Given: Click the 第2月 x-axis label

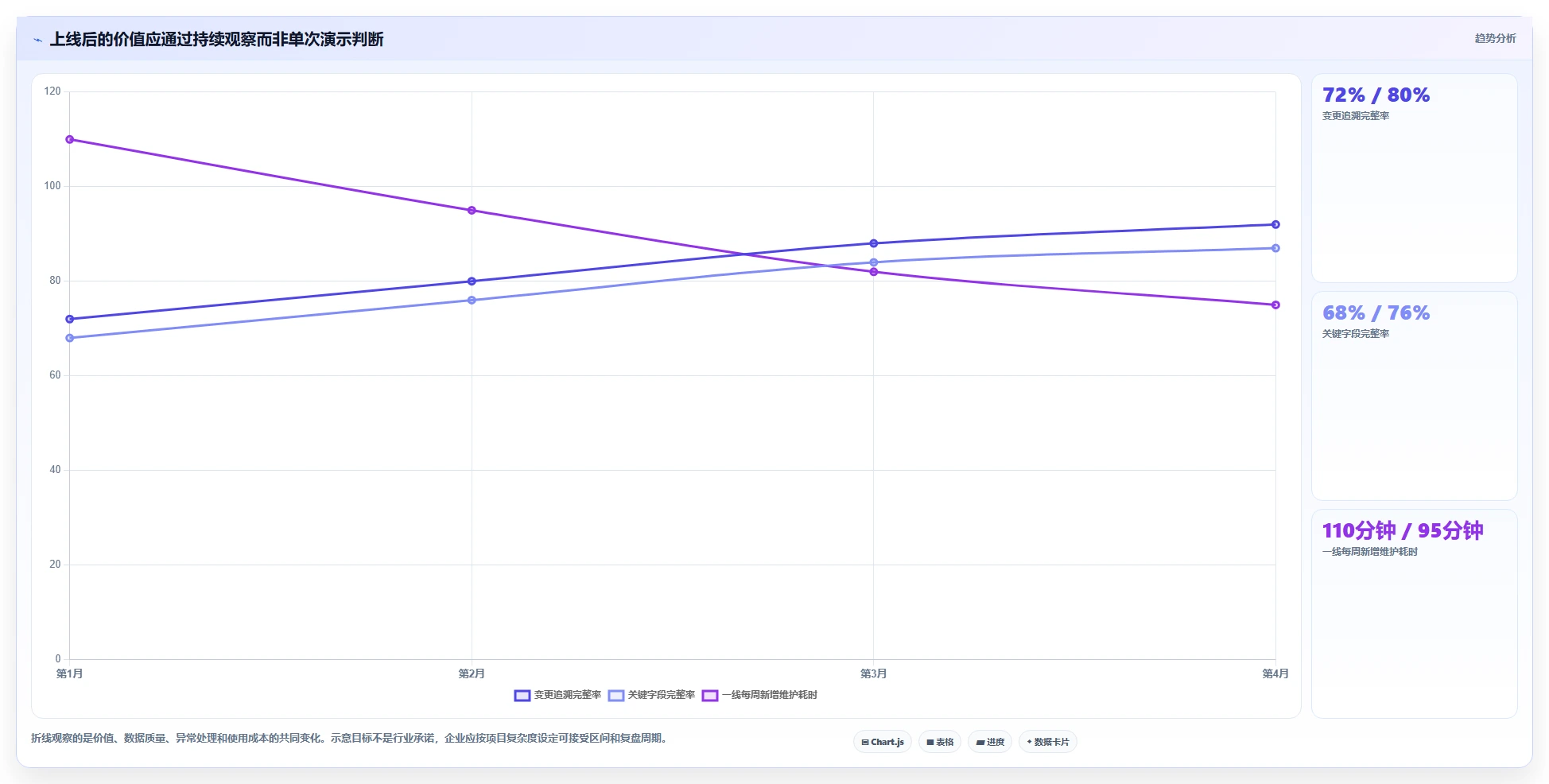Looking at the screenshot, I should click(472, 674).
